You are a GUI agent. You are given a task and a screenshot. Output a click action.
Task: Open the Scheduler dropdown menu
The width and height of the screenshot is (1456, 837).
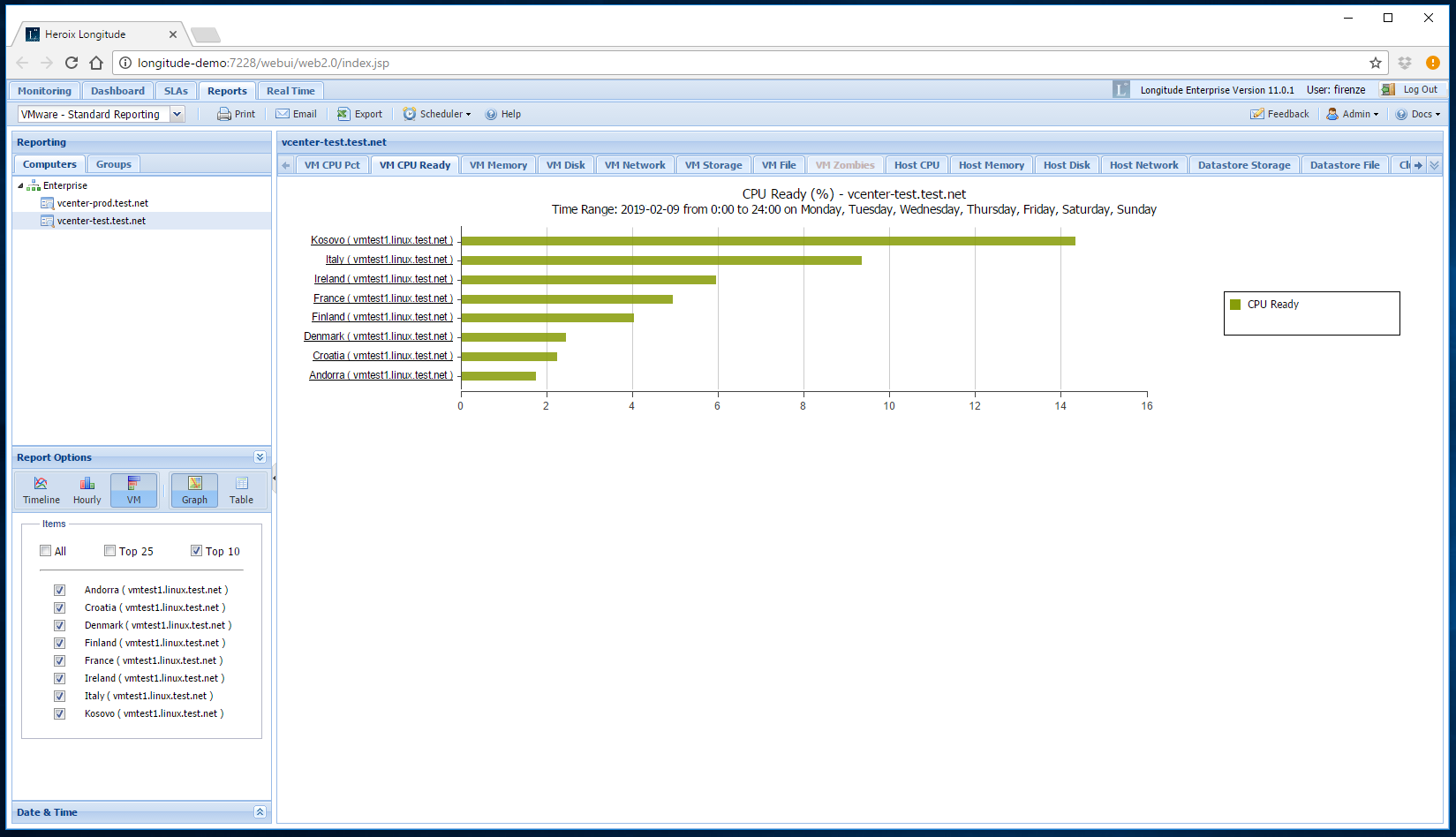point(437,114)
